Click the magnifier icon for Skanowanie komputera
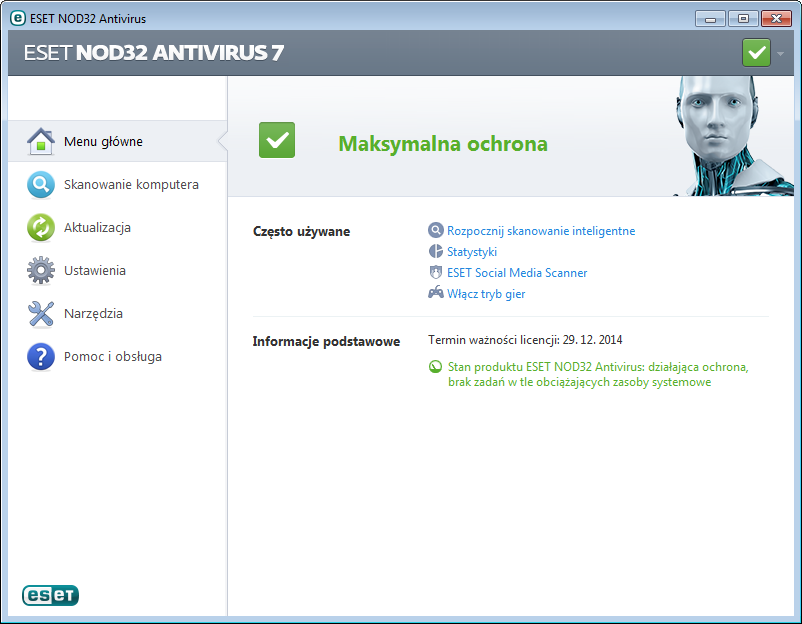 pyautogui.click(x=41, y=185)
